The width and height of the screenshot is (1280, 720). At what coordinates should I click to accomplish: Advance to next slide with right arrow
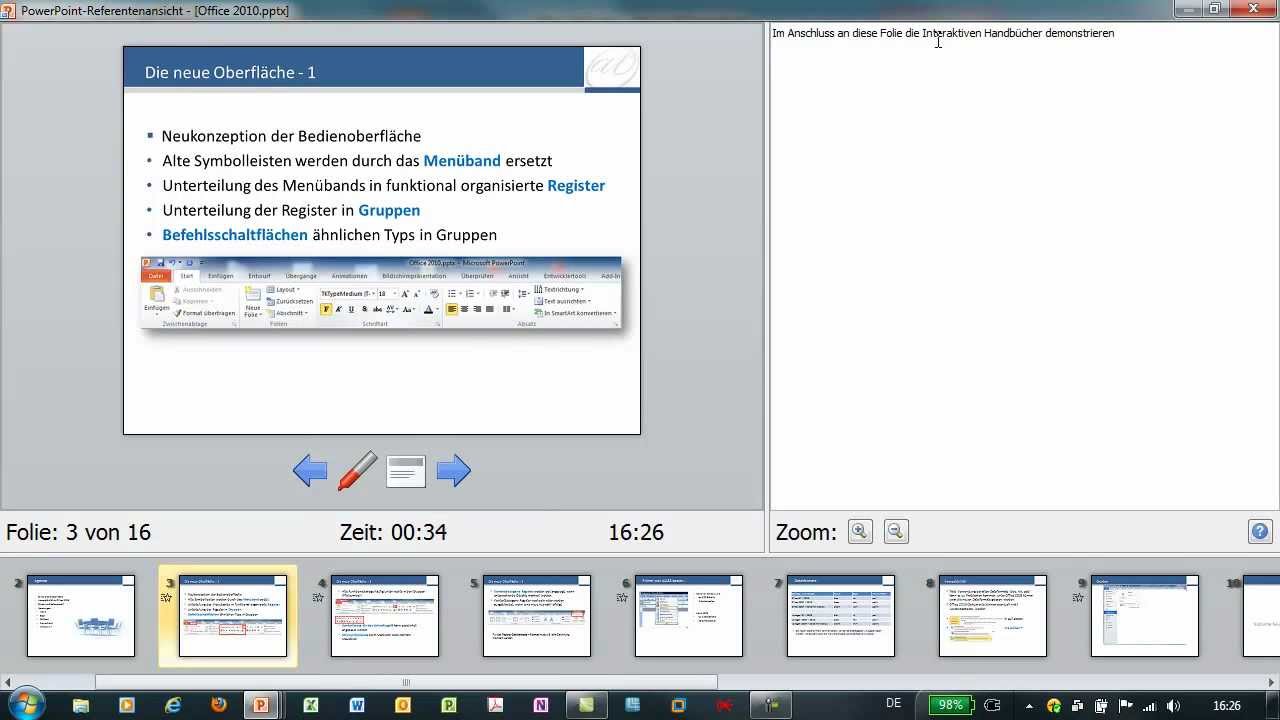coord(454,471)
